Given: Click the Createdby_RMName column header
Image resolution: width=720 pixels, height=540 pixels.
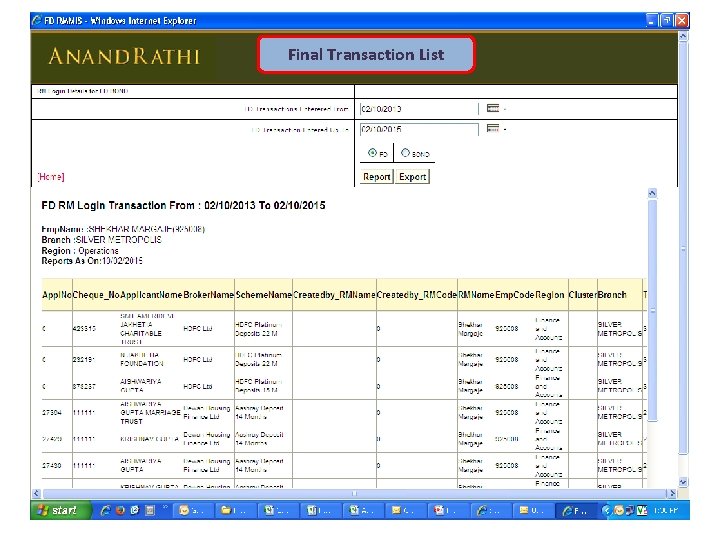Looking at the screenshot, I should point(334,295).
